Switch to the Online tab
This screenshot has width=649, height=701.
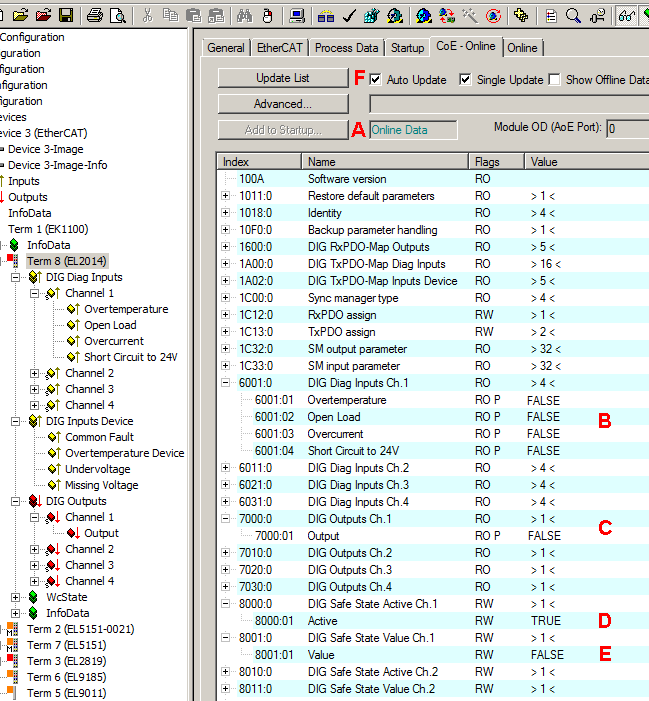pos(522,48)
